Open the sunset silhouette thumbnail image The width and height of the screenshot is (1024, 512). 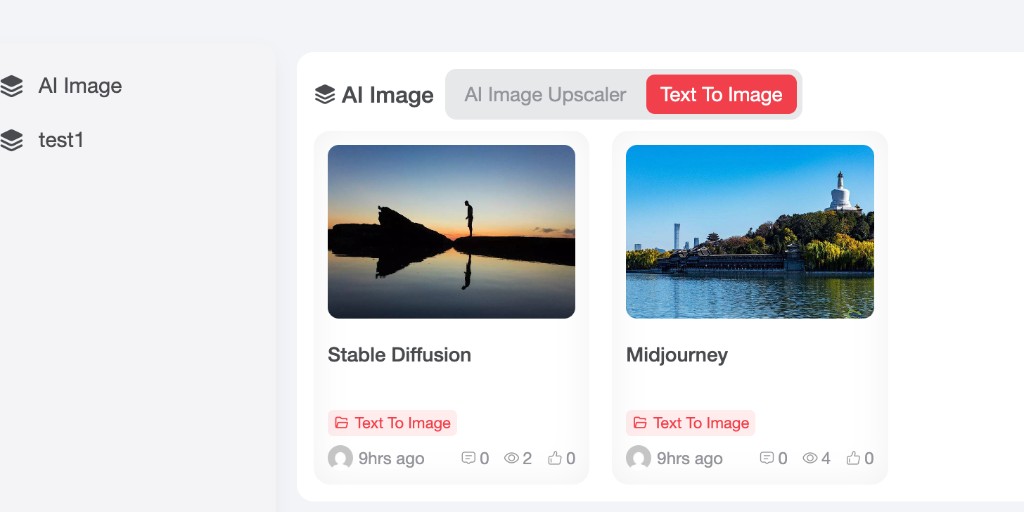[451, 232]
